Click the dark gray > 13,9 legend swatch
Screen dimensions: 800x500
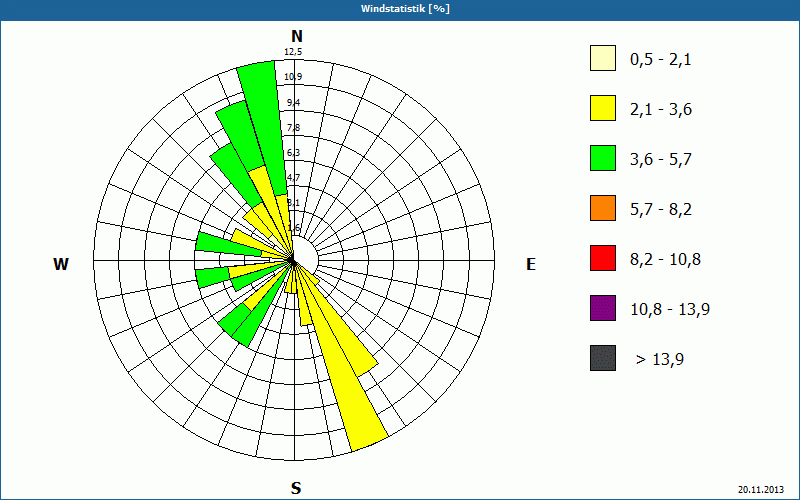click(x=603, y=358)
